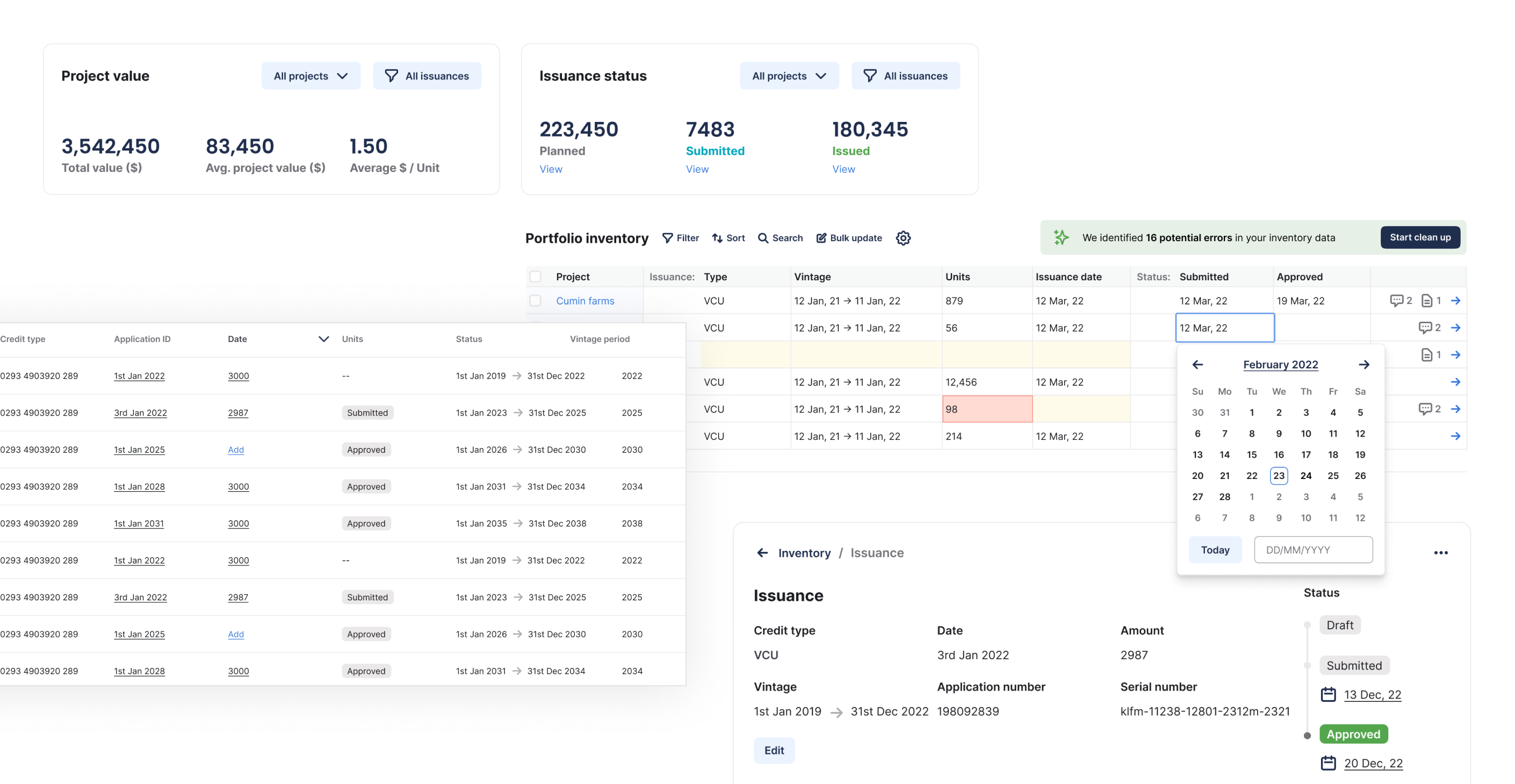
Task: Edit the Issuance details
Action: (x=774, y=750)
